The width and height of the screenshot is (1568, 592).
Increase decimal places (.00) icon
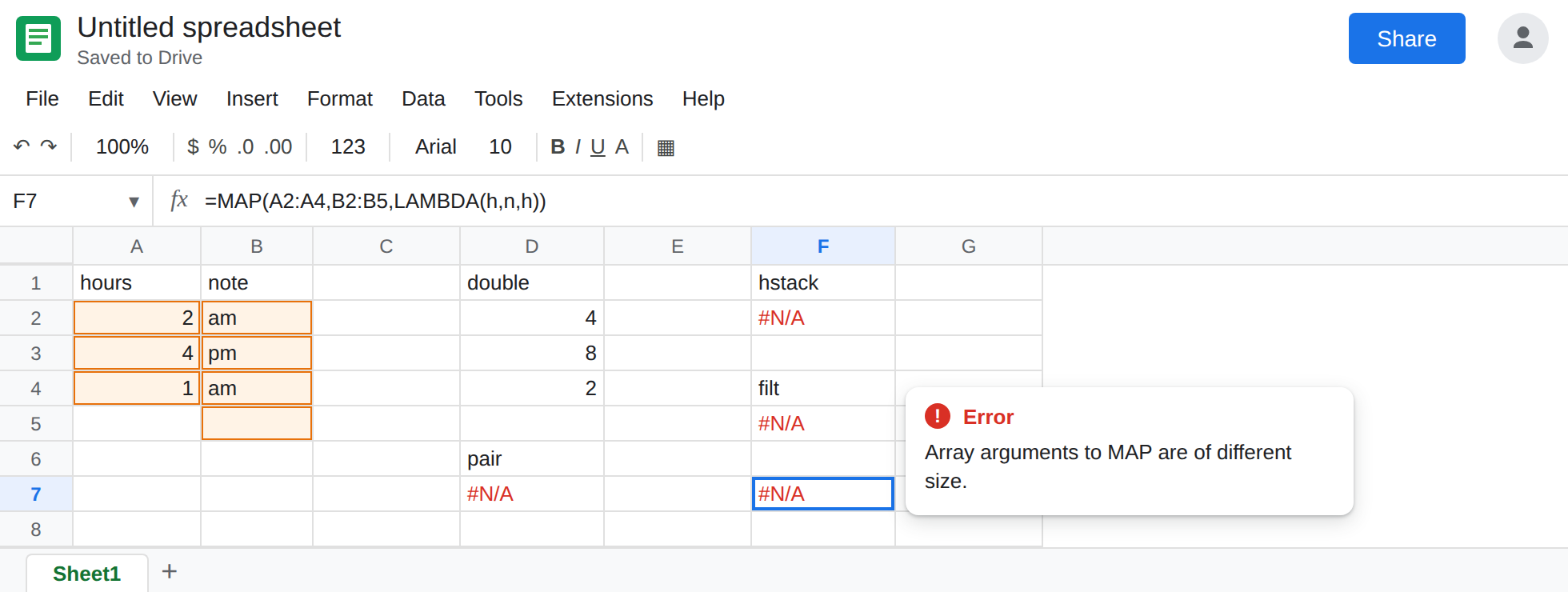pyautogui.click(x=278, y=146)
